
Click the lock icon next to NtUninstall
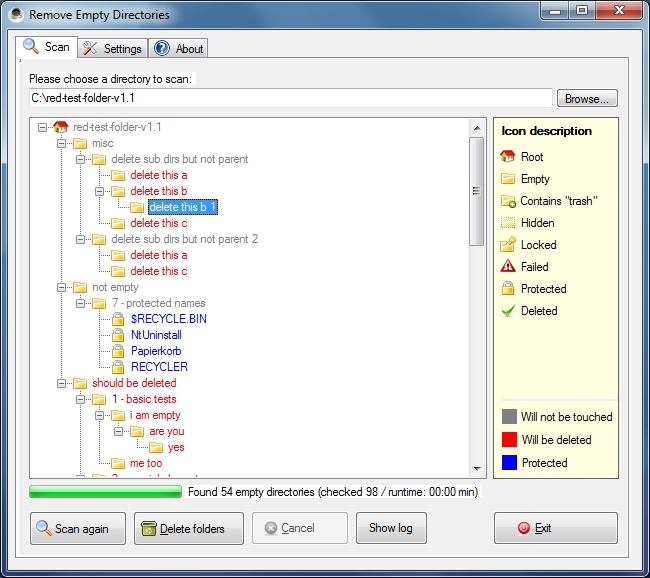tap(118, 335)
